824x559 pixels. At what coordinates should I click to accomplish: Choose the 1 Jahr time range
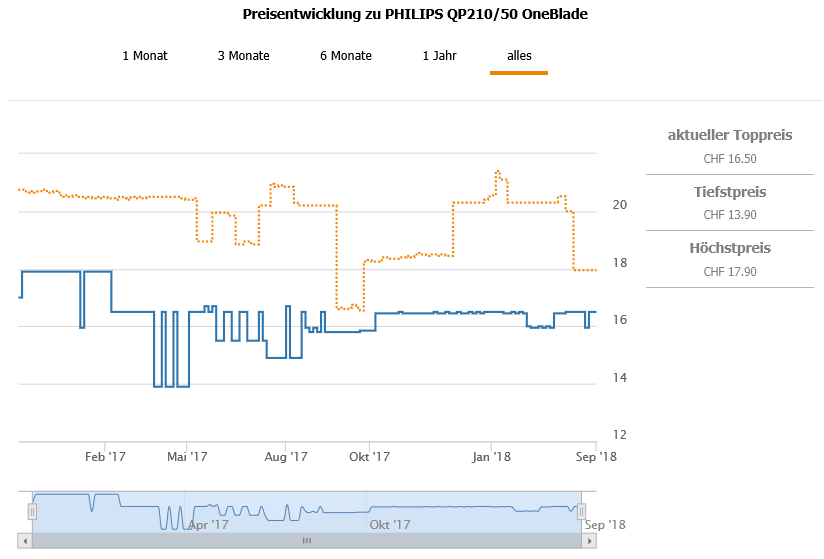(440, 56)
